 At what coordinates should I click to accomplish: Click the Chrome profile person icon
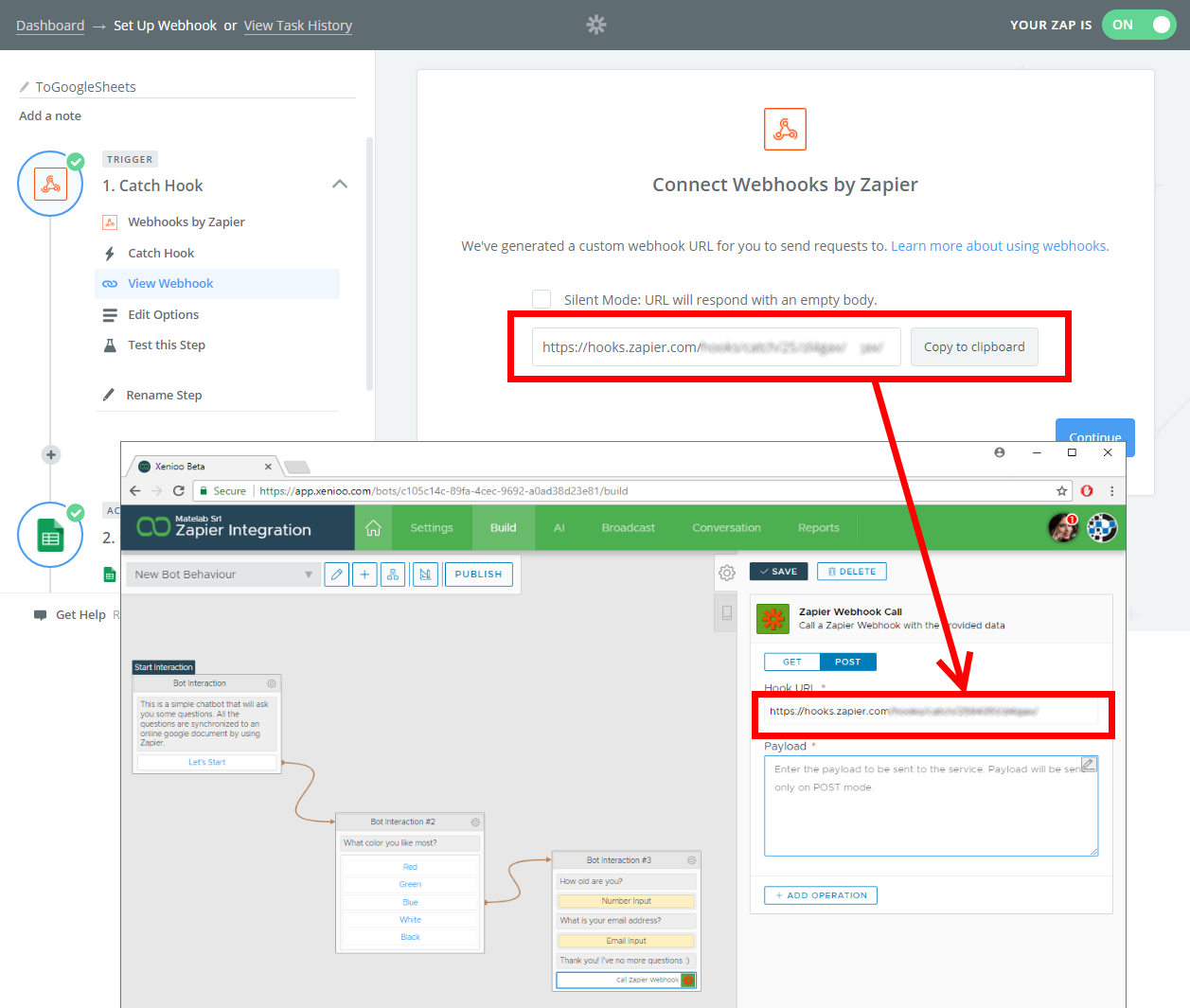(x=1000, y=452)
